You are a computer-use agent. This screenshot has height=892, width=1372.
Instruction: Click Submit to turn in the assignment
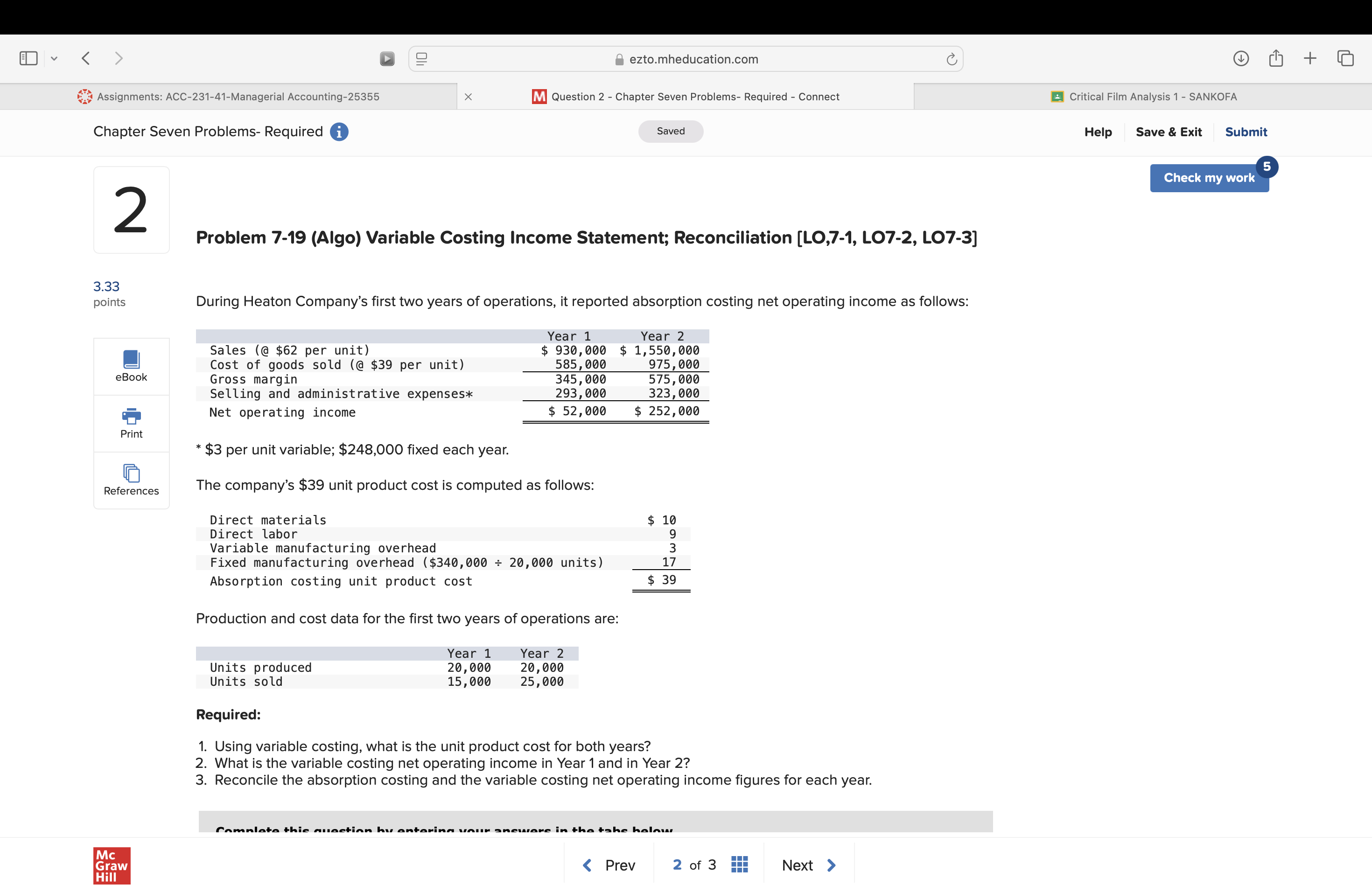[1246, 132]
